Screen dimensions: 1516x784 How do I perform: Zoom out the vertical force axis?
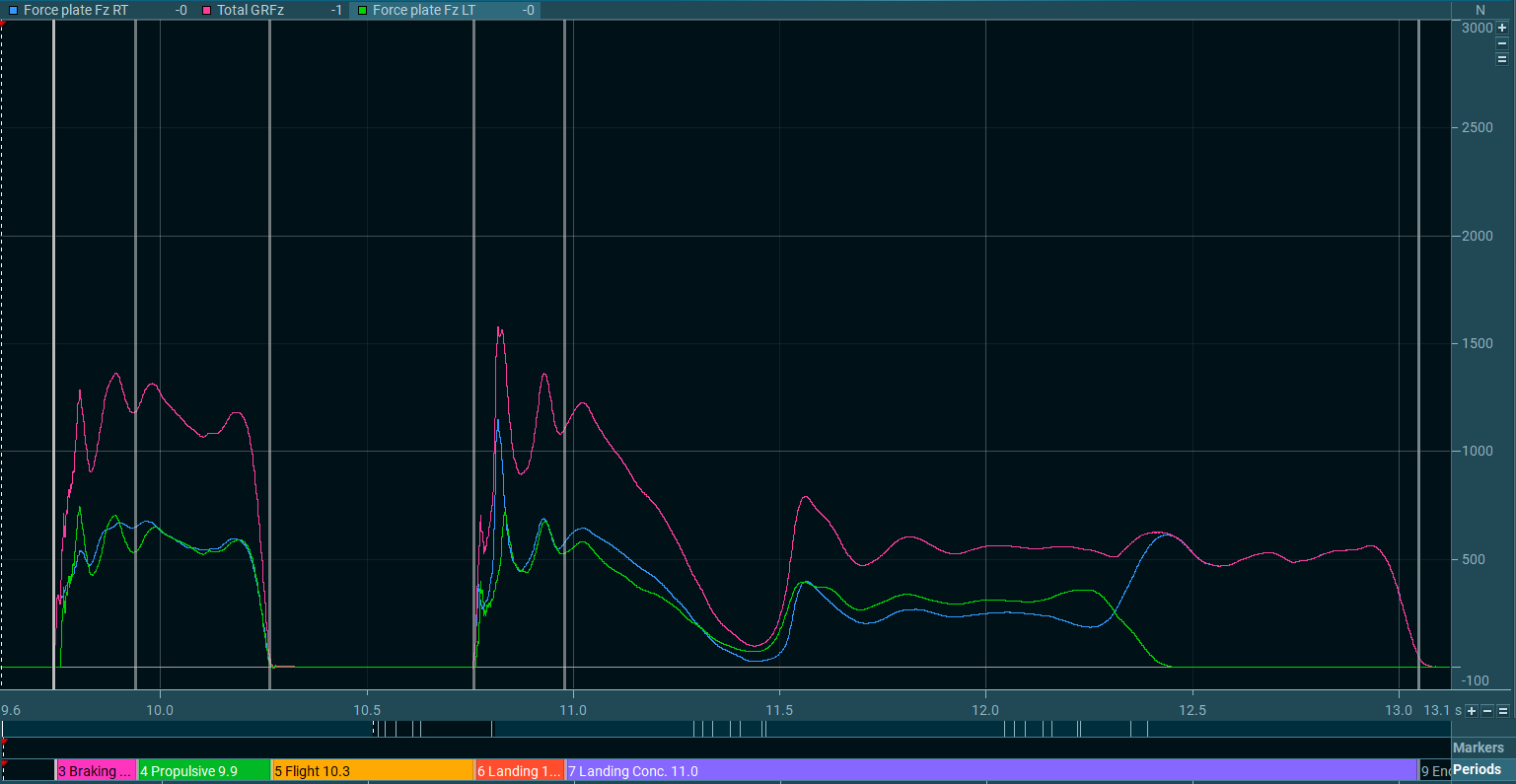(1502, 43)
